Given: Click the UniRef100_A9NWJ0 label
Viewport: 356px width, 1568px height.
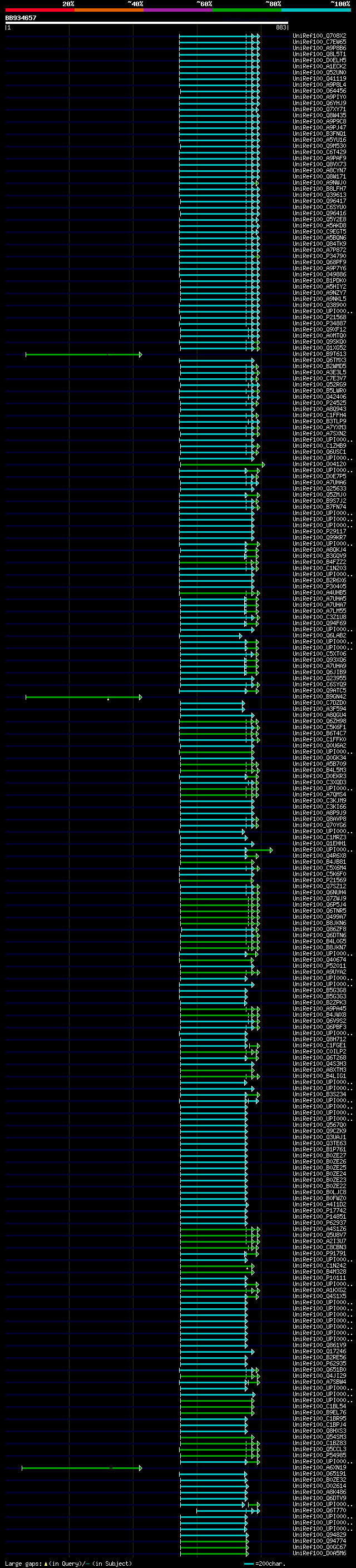Looking at the screenshot, I should 319,182.
